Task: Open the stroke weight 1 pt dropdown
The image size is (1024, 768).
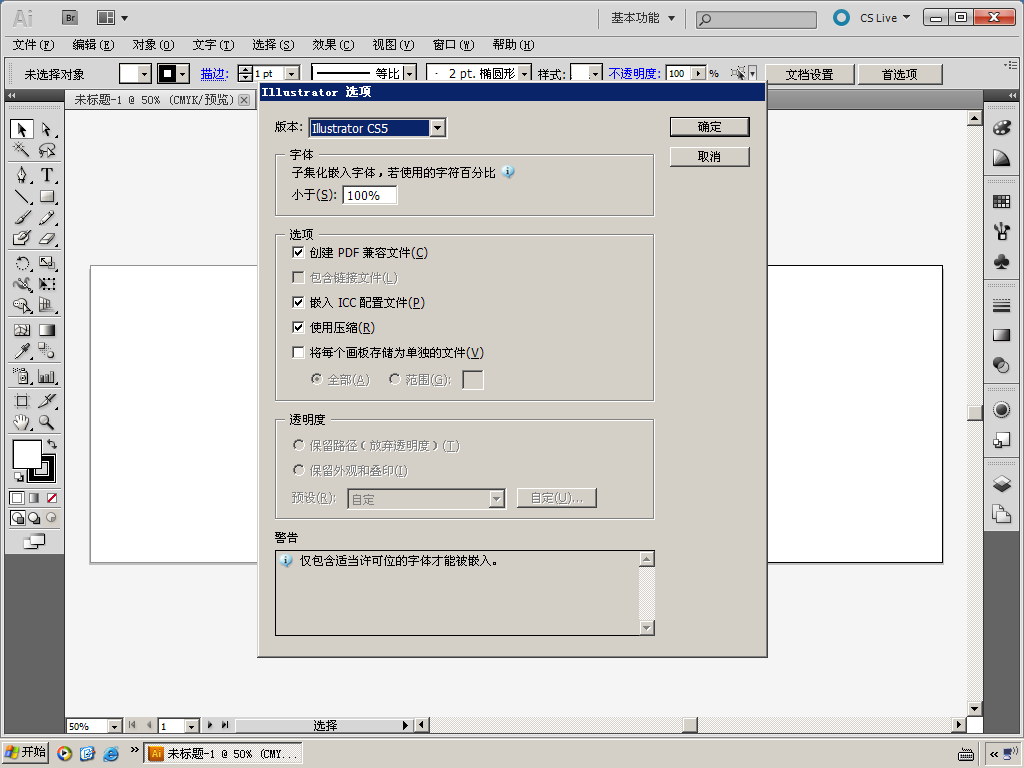Action: (293, 74)
